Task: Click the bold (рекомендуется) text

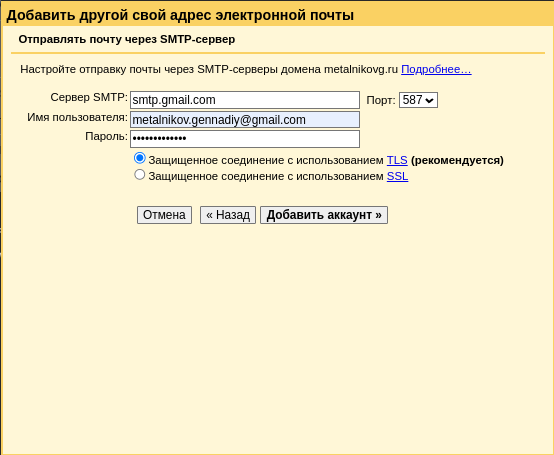Action: (457, 160)
